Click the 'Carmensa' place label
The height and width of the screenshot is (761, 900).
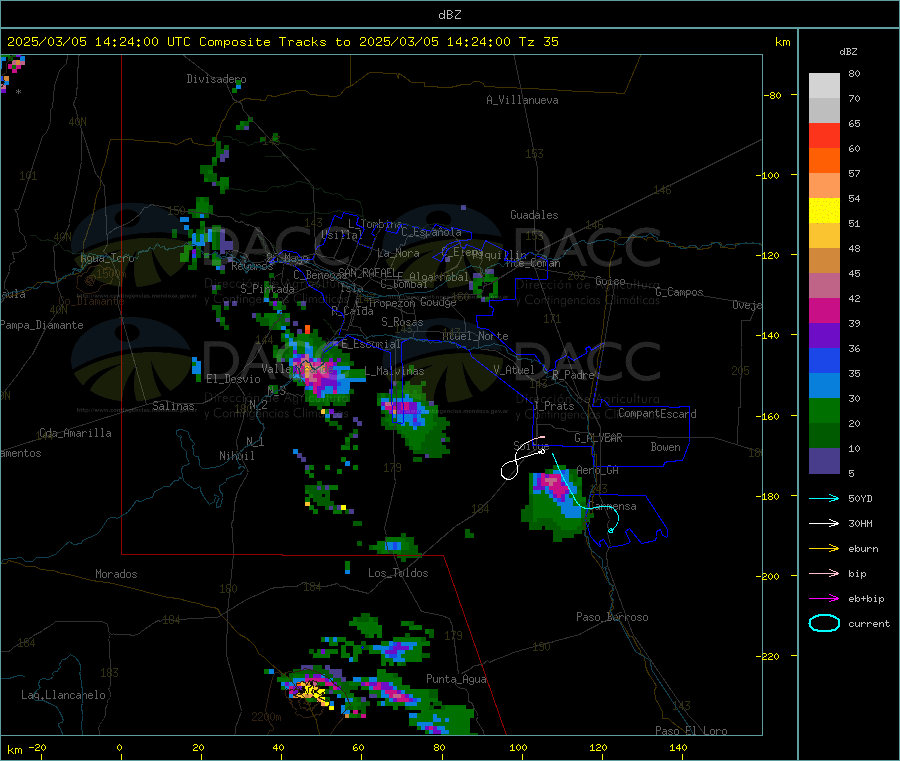[x=612, y=506]
